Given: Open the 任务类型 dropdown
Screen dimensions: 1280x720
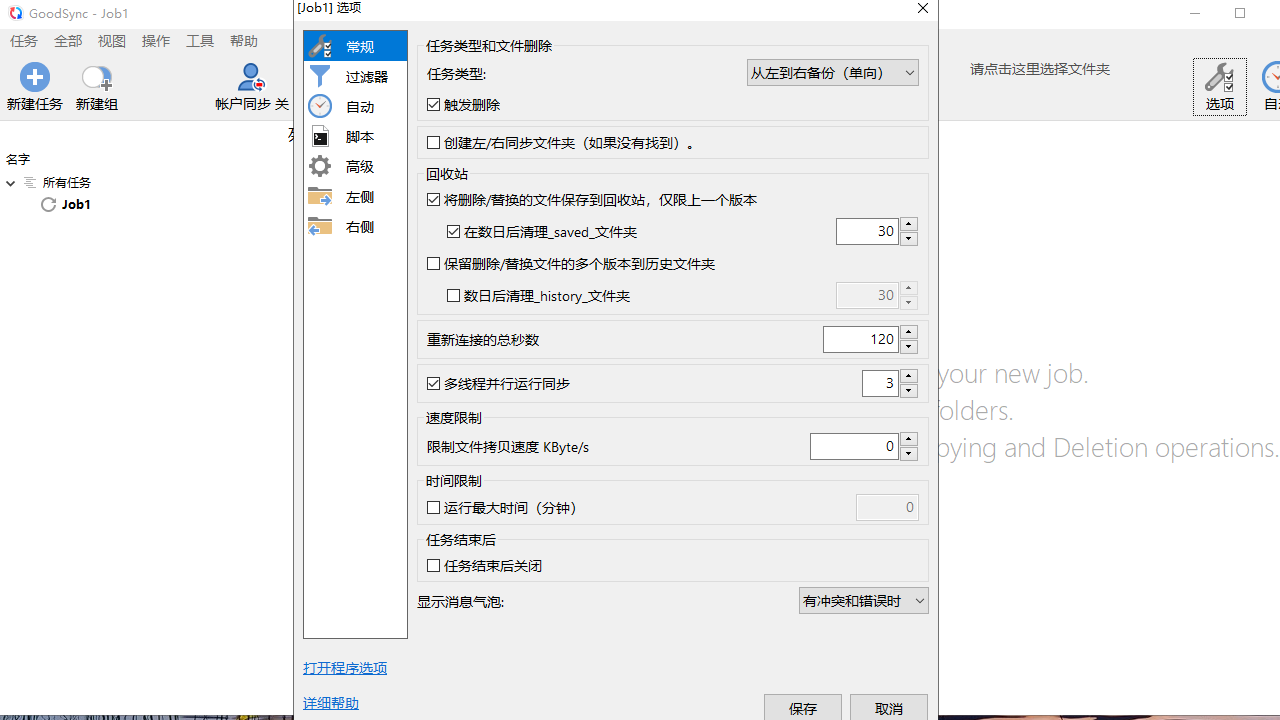Looking at the screenshot, I should coord(832,72).
